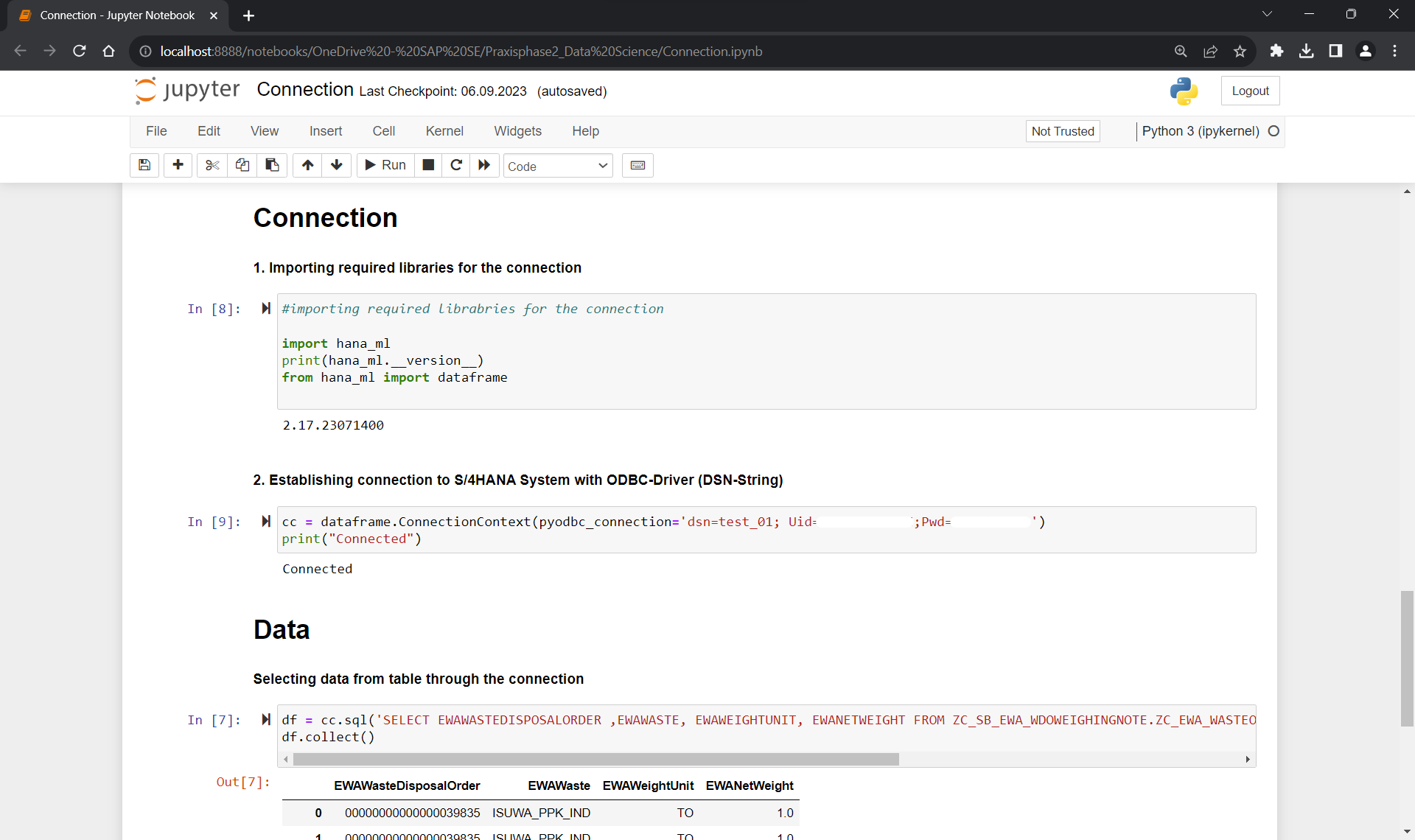Toggle the Not Trusted notebook status
The image size is (1415, 840).
[1062, 131]
